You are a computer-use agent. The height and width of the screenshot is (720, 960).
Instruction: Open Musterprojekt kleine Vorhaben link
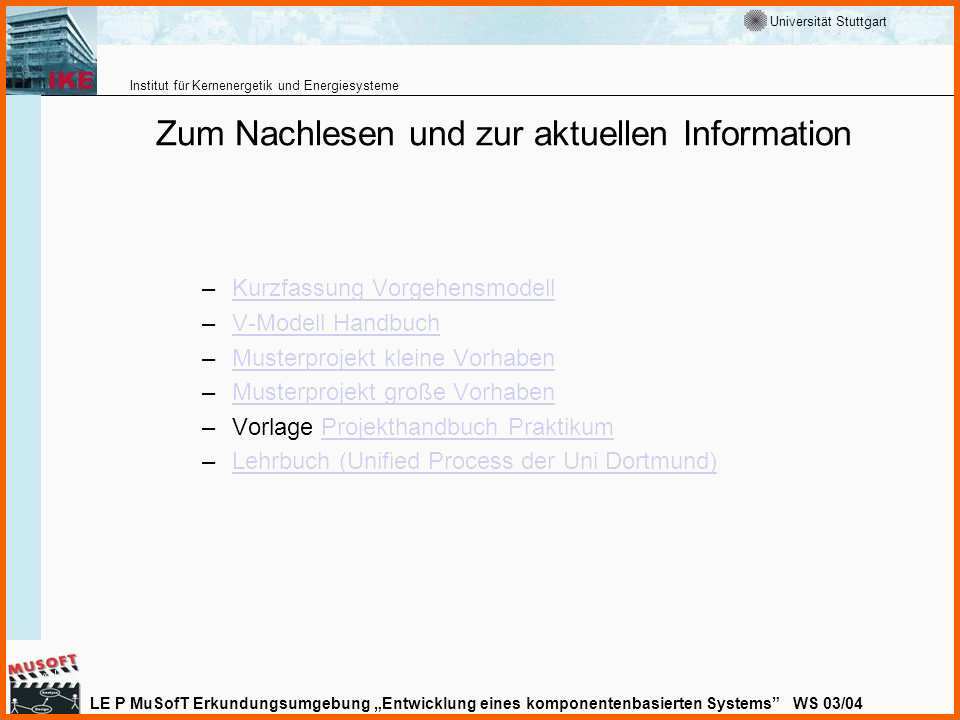(x=393, y=358)
